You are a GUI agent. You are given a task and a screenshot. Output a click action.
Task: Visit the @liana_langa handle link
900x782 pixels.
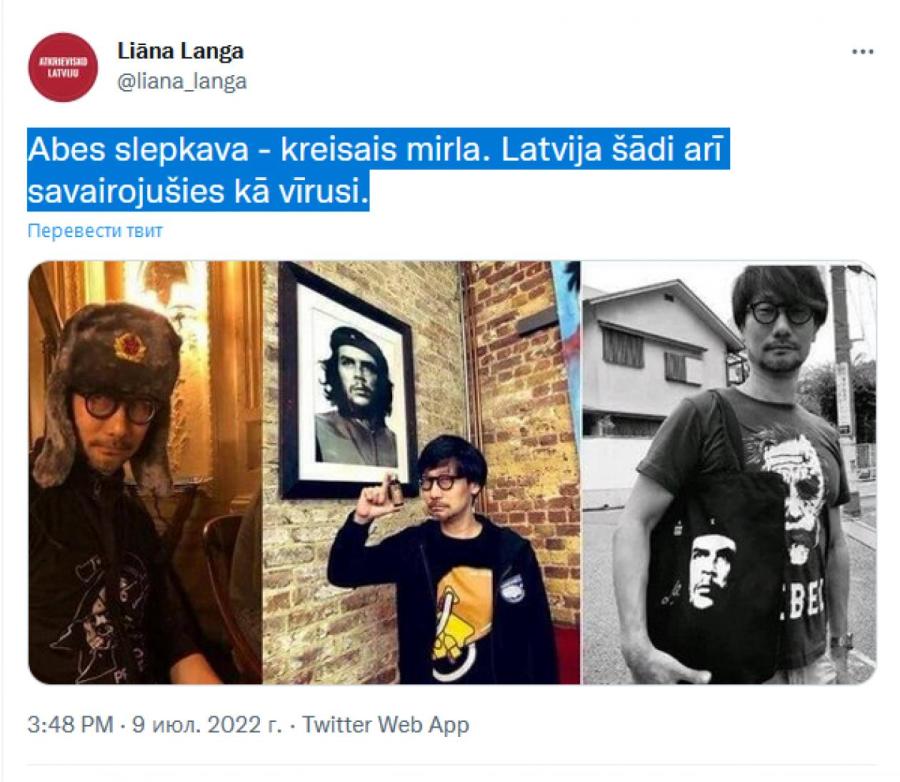pos(182,82)
